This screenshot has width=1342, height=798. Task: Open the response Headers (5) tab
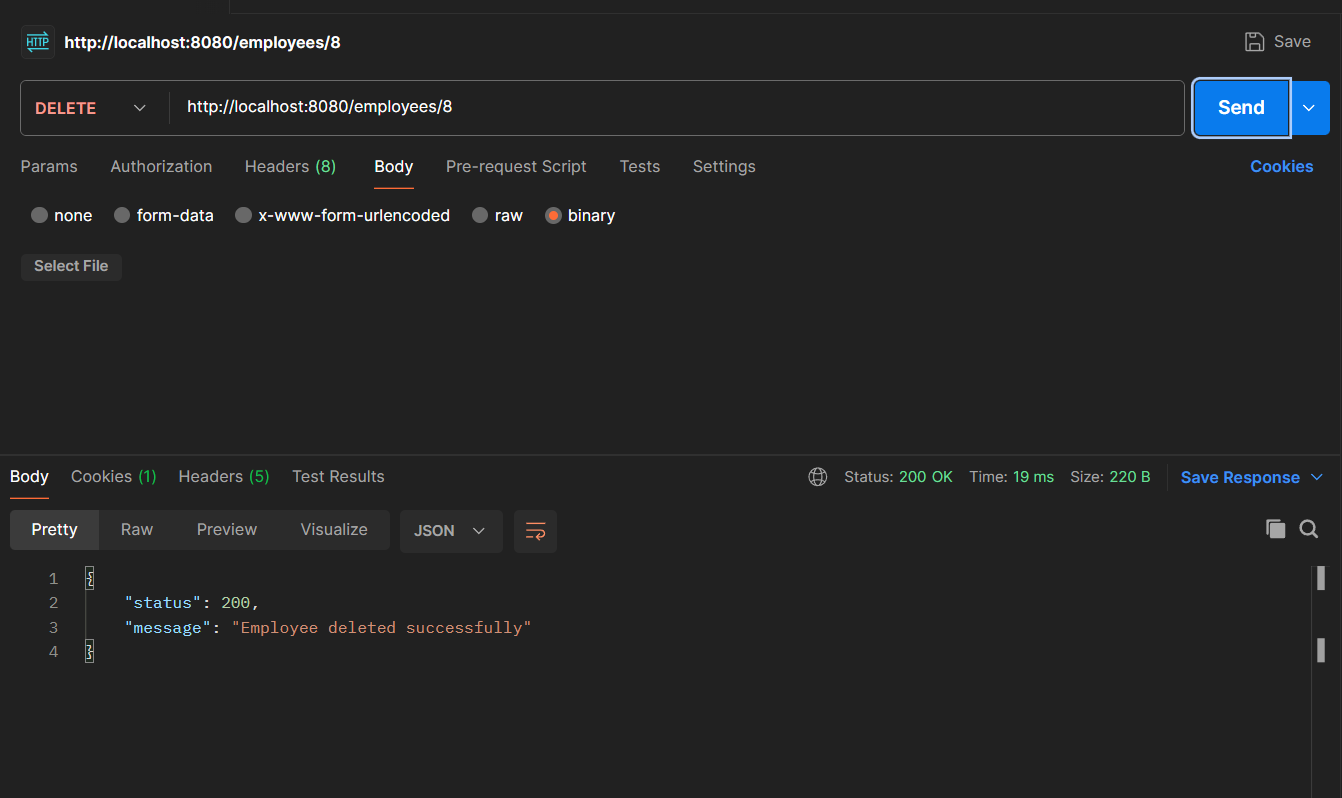pos(224,476)
